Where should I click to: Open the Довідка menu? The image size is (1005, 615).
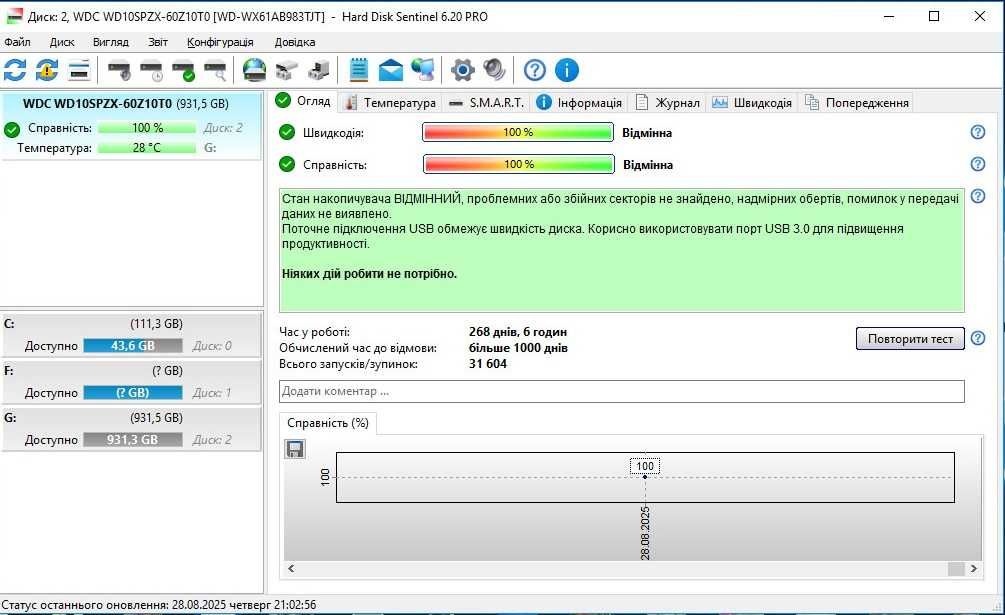pos(295,42)
